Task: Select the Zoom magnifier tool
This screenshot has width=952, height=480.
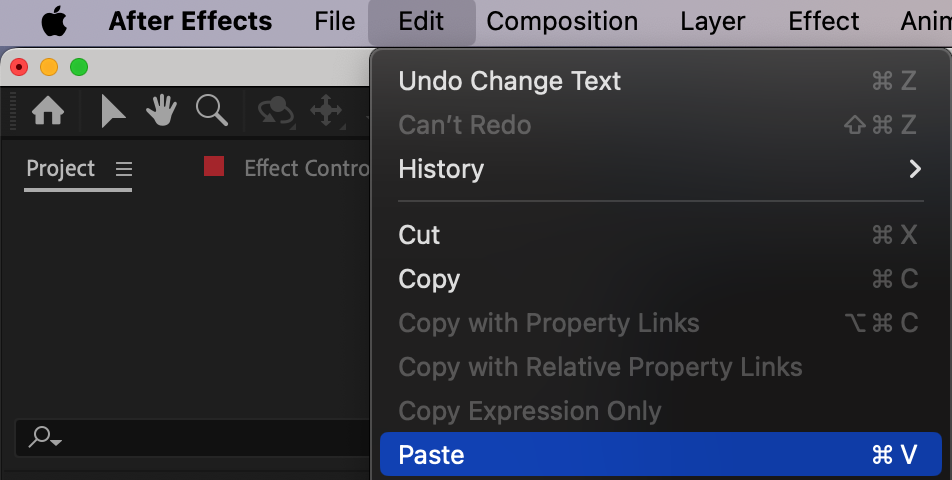Action: (x=212, y=111)
